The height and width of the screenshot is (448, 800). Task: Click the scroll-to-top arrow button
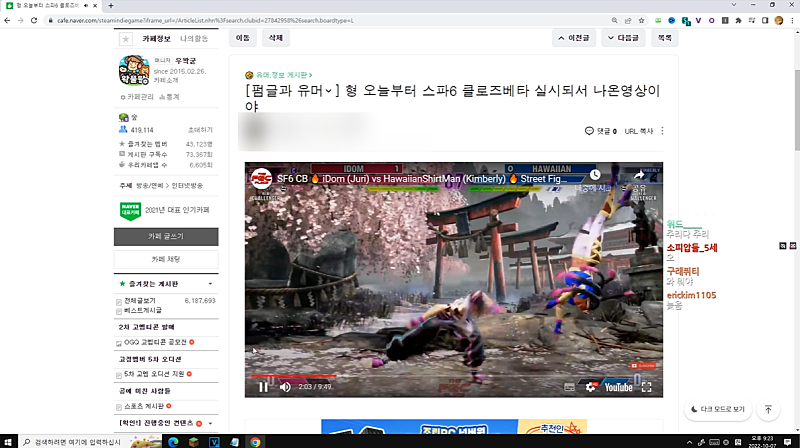point(768,409)
